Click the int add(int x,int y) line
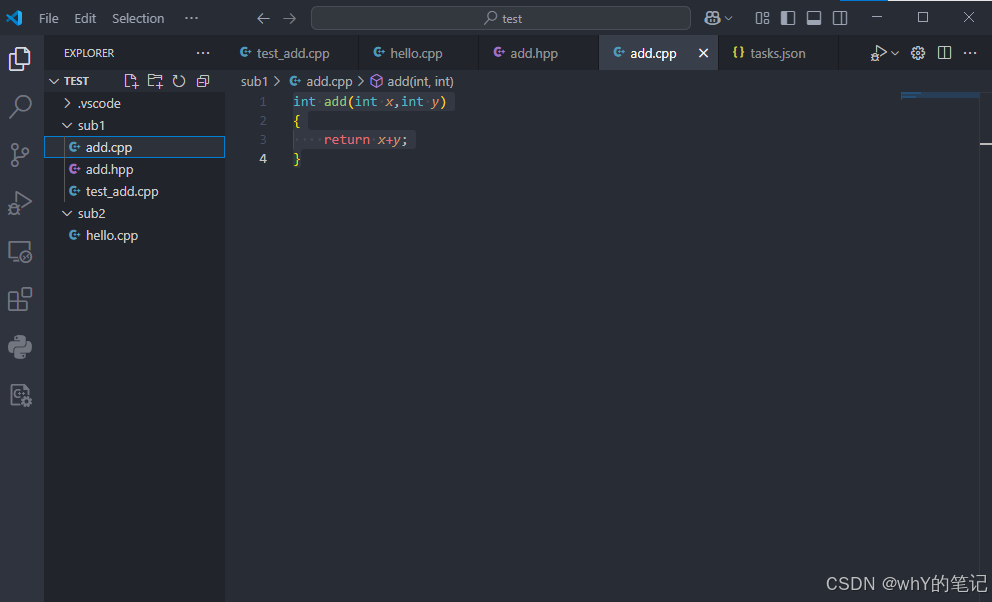This screenshot has width=992, height=602. click(x=370, y=102)
